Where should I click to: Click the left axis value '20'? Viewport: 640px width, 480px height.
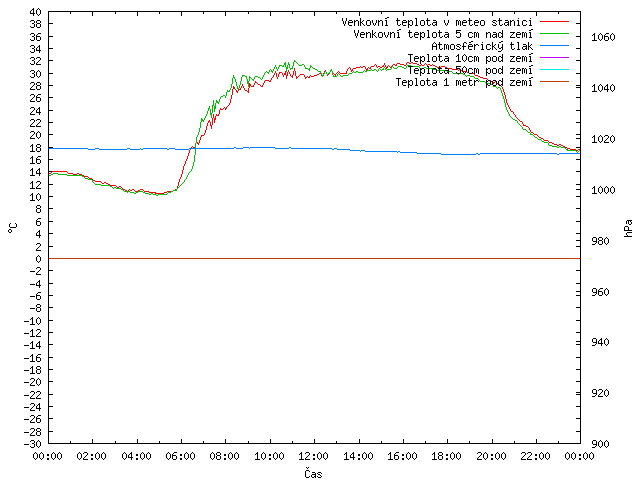click(36, 135)
